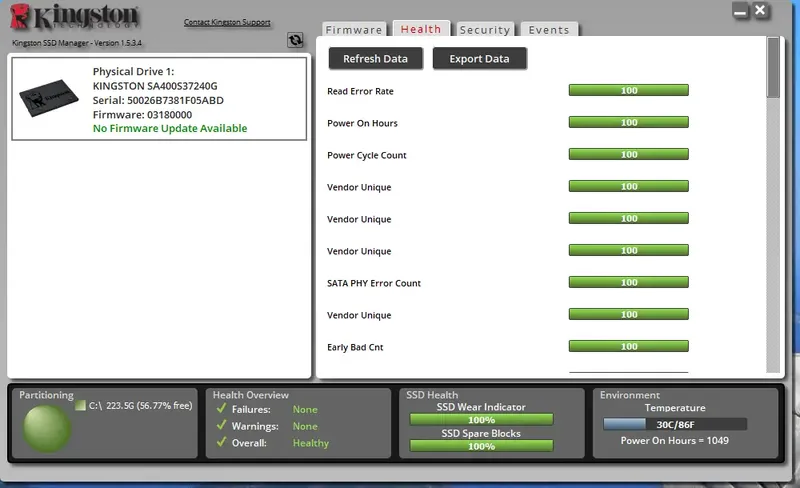
Task: Click the SATA PHY Error Count bar
Action: (x=629, y=282)
